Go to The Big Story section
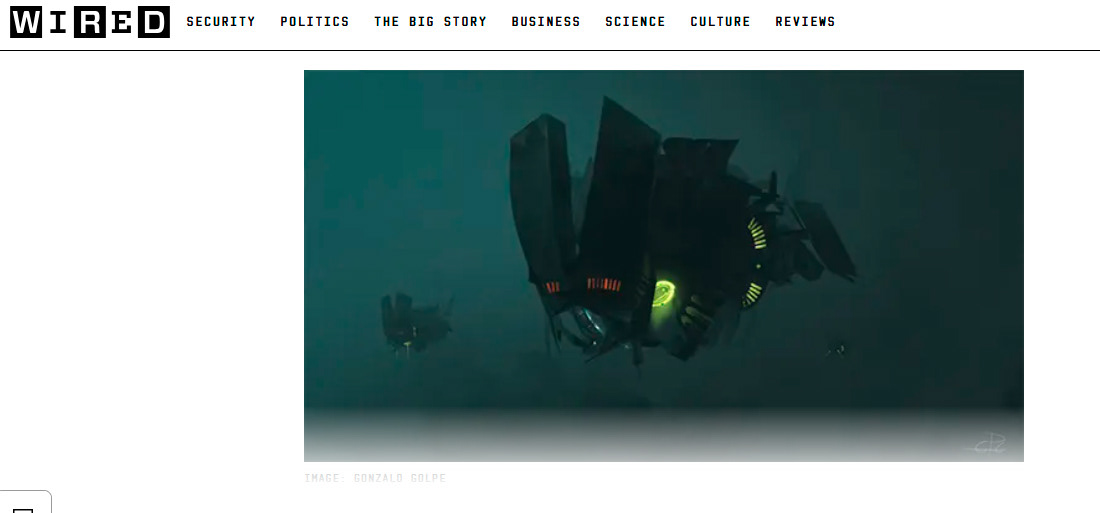Viewport: 1100px width, 513px height. point(431,22)
